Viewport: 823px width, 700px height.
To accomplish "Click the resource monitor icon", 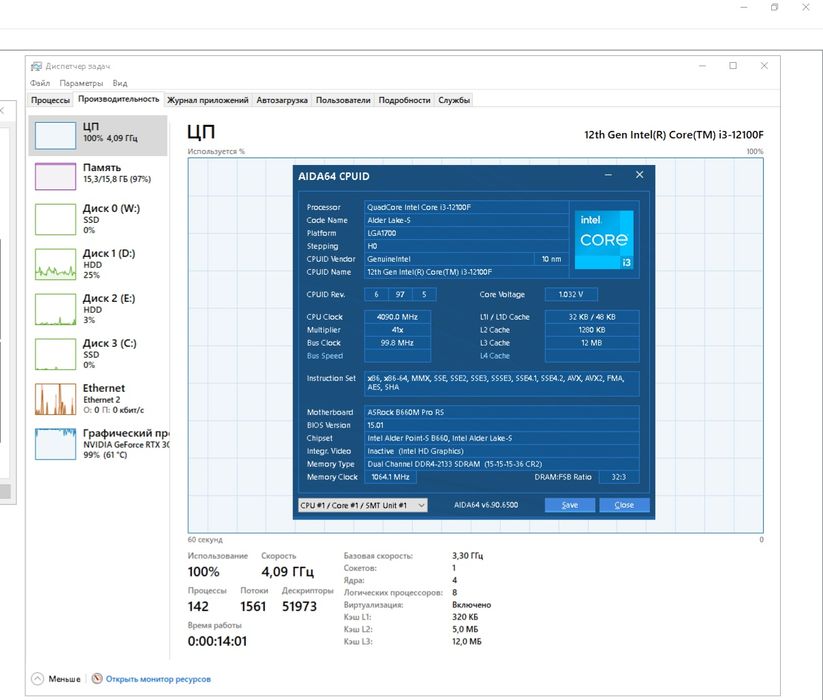I will pyautogui.click(x=97, y=678).
